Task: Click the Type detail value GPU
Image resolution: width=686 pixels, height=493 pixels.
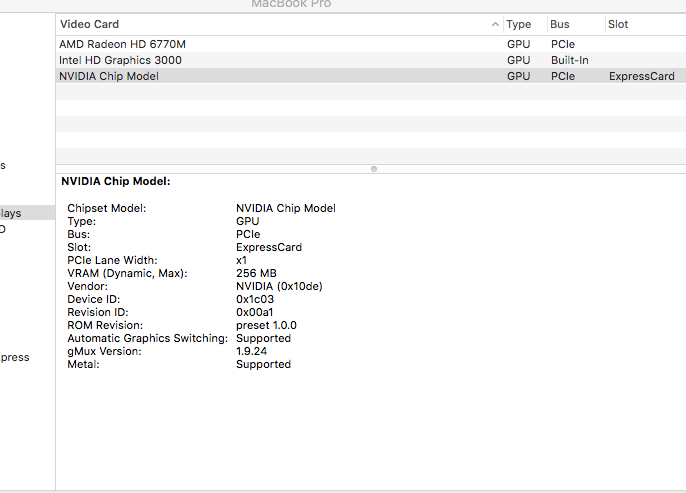Action: click(248, 221)
